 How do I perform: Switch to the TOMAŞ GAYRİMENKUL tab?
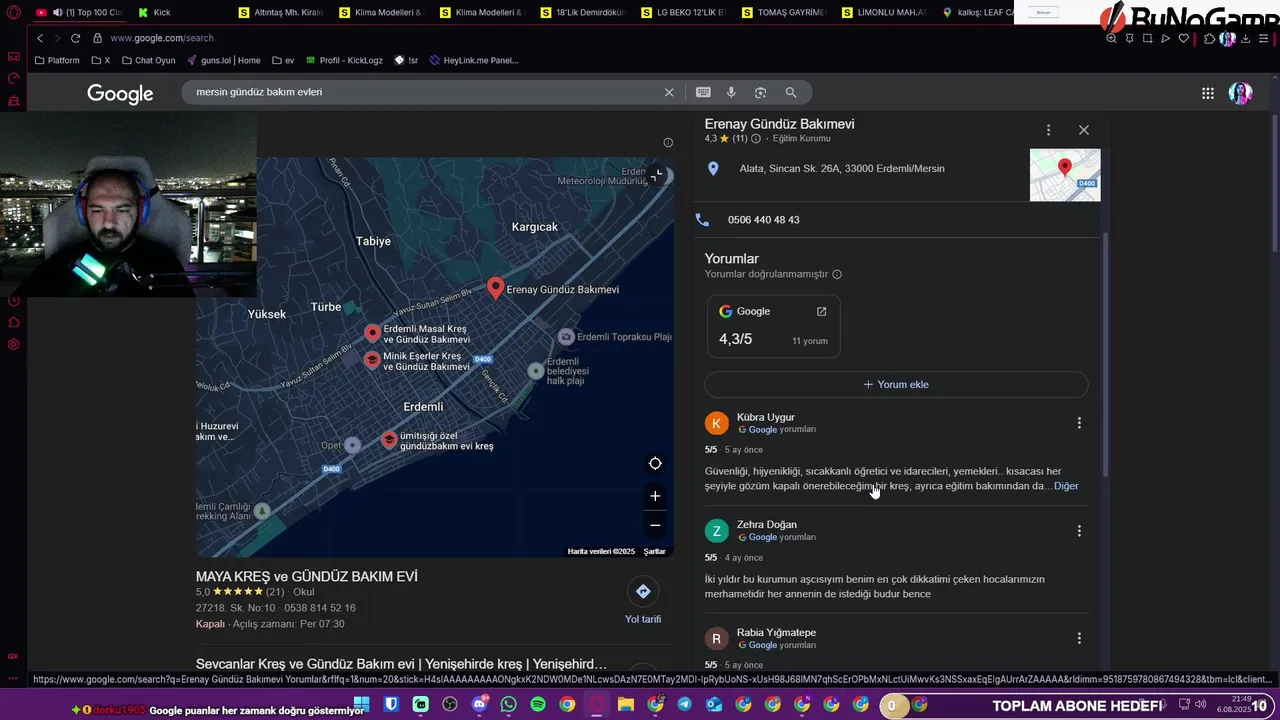point(783,12)
